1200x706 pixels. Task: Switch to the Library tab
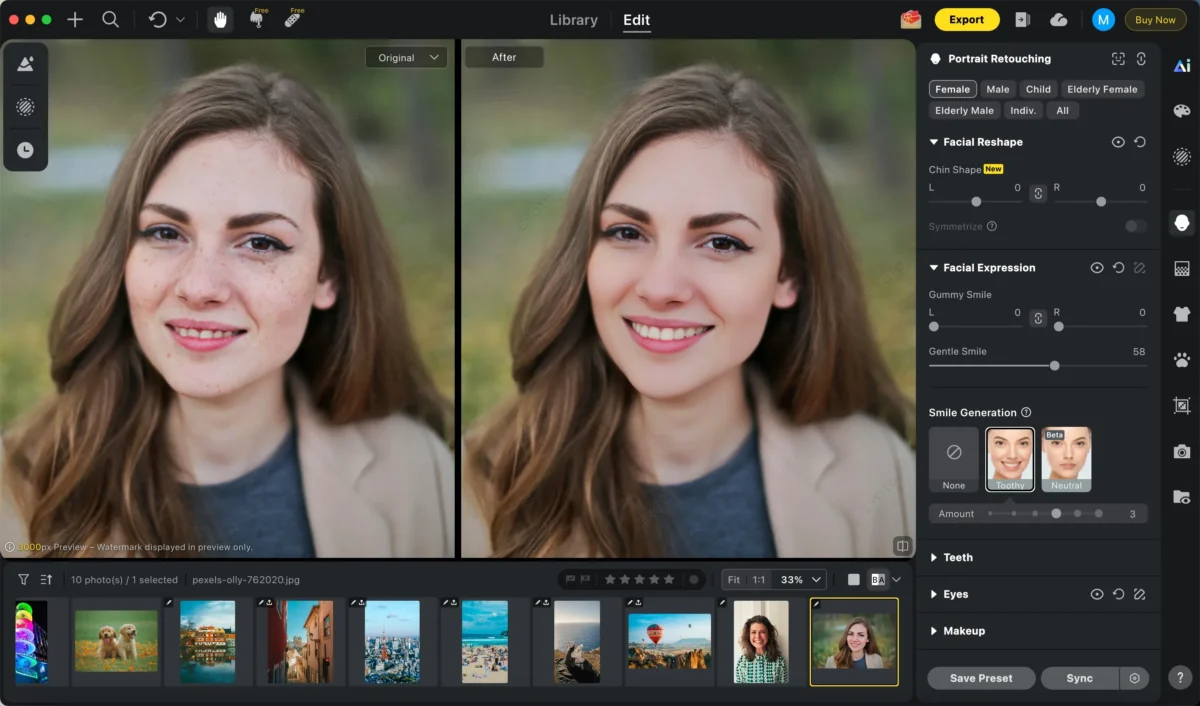point(574,20)
